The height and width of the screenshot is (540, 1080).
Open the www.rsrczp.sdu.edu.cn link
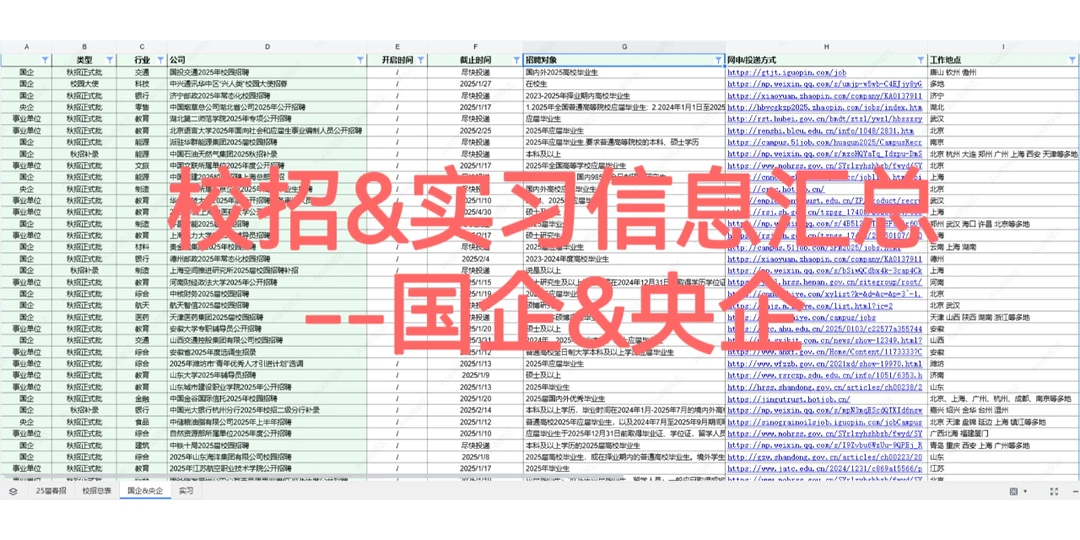pyautogui.click(x=824, y=375)
